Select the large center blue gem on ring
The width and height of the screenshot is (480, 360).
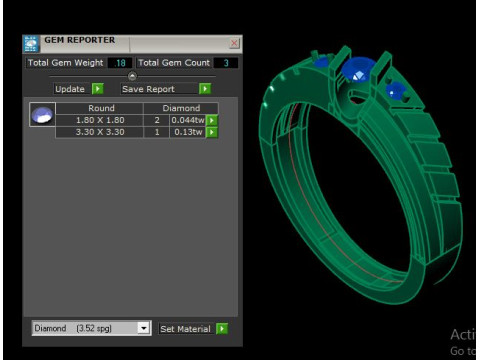358,70
